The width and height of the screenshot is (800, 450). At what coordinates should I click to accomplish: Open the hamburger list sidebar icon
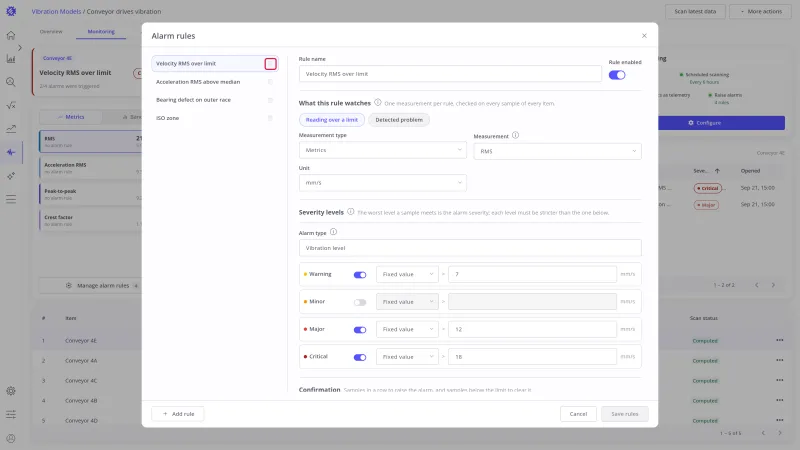(x=11, y=199)
